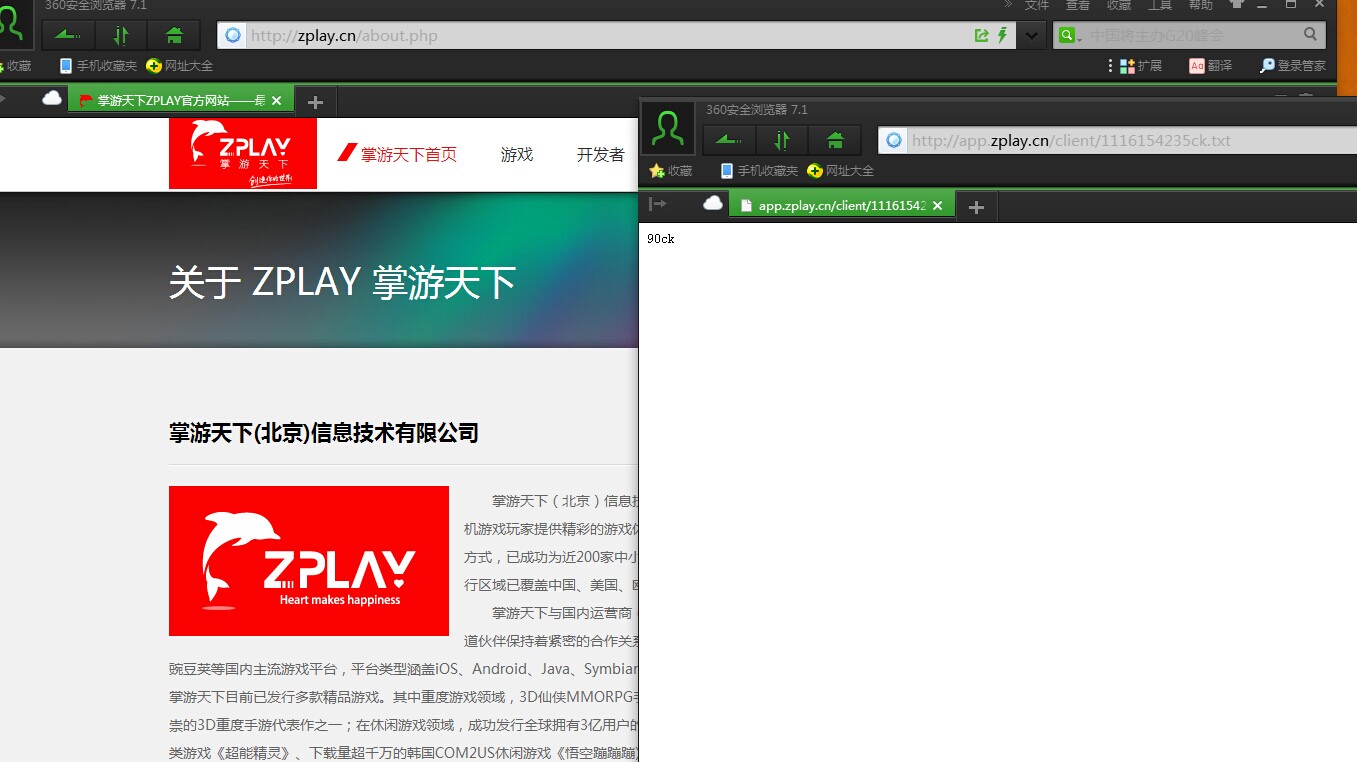Screen dimensions: 1357x762
Task: Click the ZPLAY 掌游天下 header logo
Action: tap(243, 153)
